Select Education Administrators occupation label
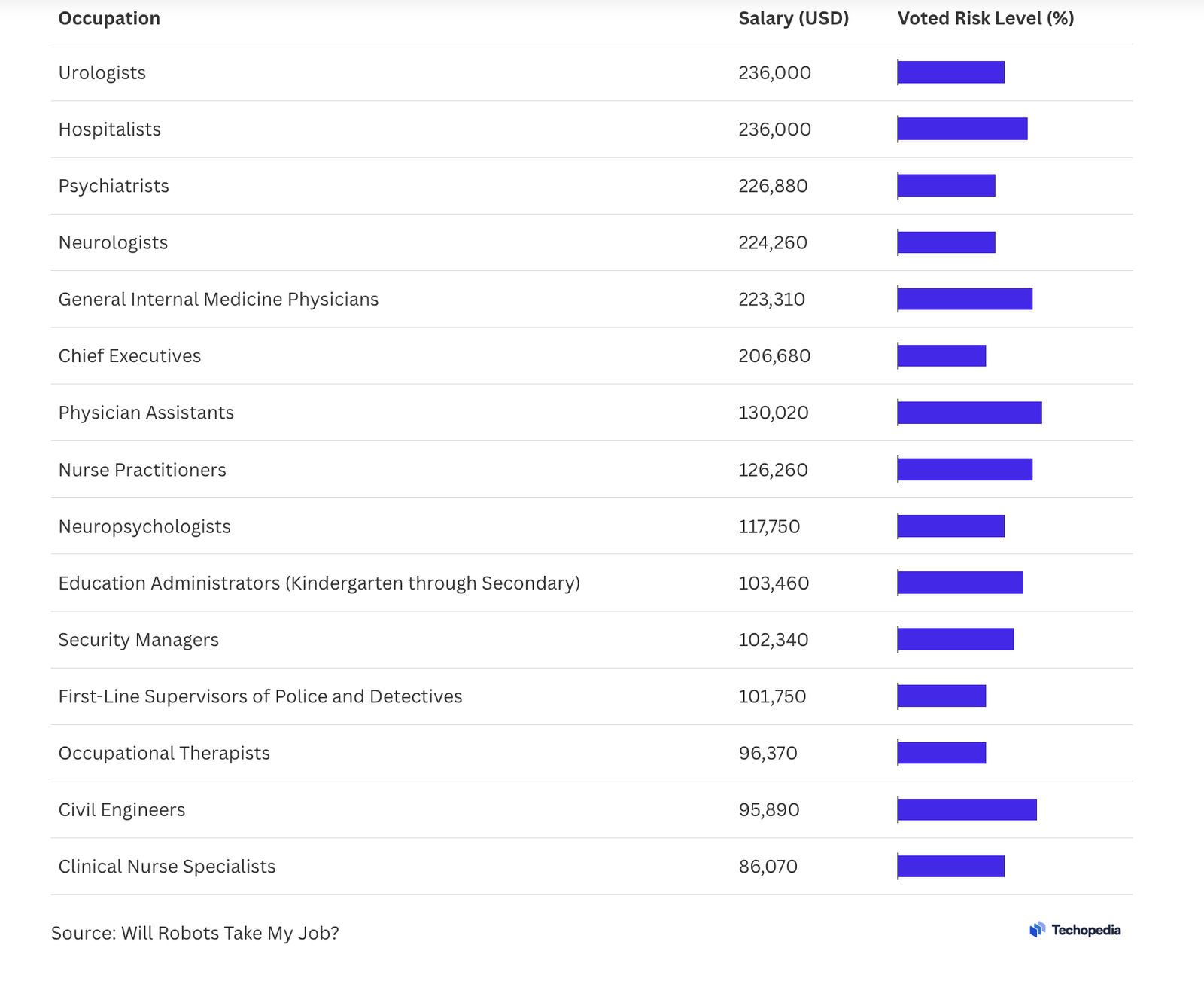The height and width of the screenshot is (981, 1204). tap(319, 583)
